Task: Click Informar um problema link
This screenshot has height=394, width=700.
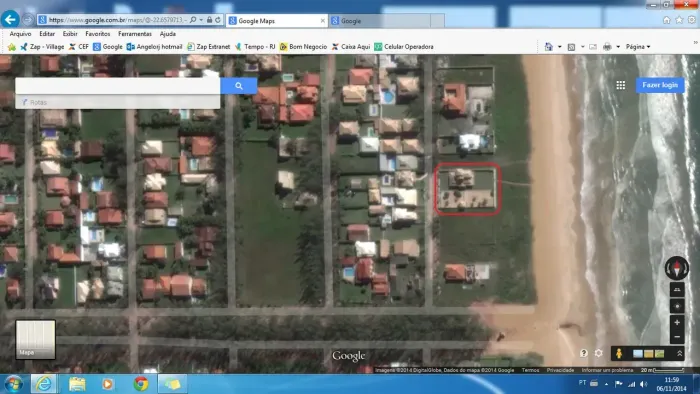Action: click(607, 370)
